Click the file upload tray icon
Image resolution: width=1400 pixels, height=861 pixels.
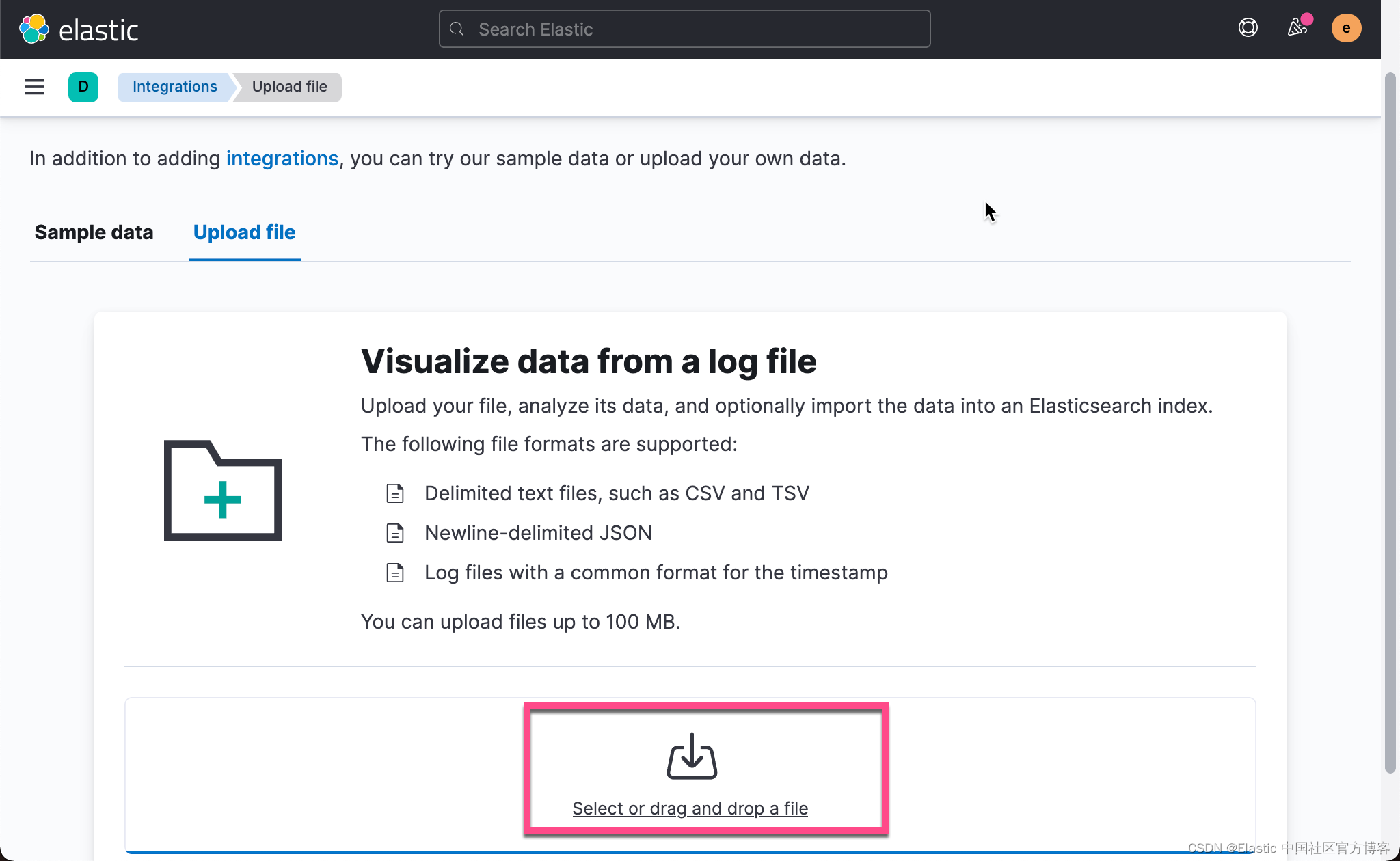[x=692, y=756]
